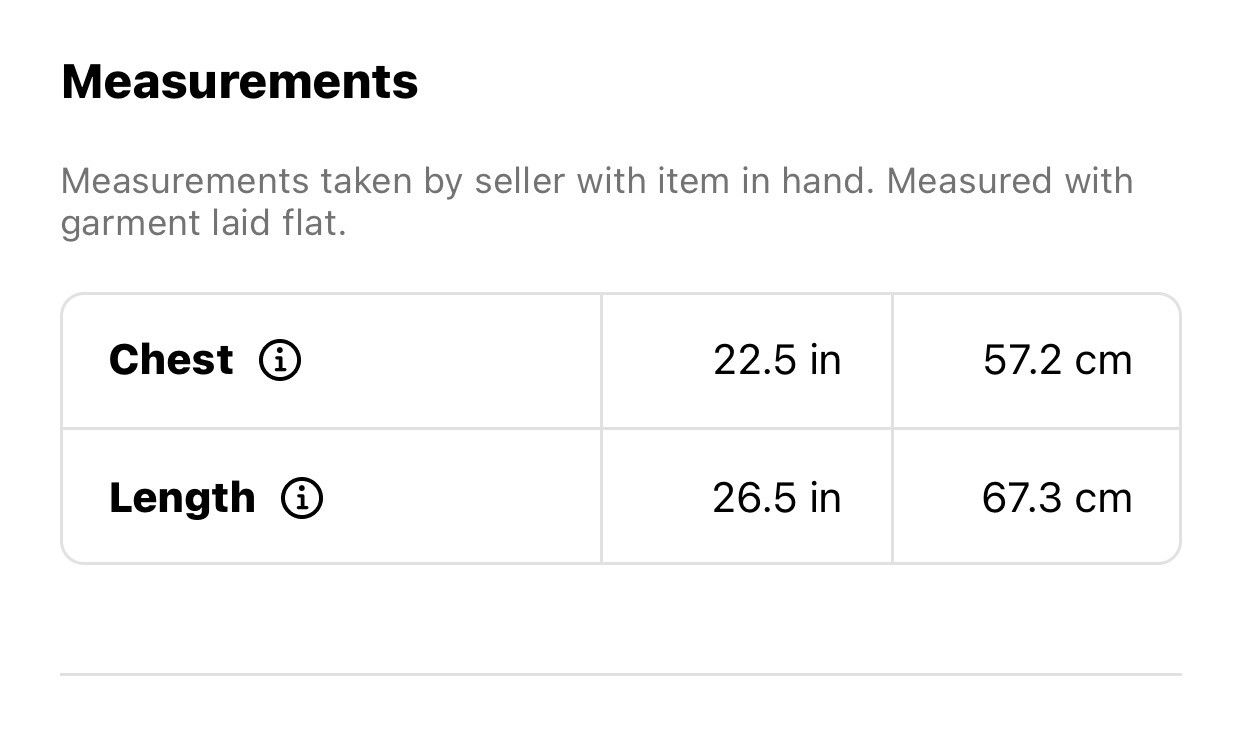This screenshot has width=1242, height=732.
Task: Click the horizontal divider below the measurements table
Action: (621, 674)
